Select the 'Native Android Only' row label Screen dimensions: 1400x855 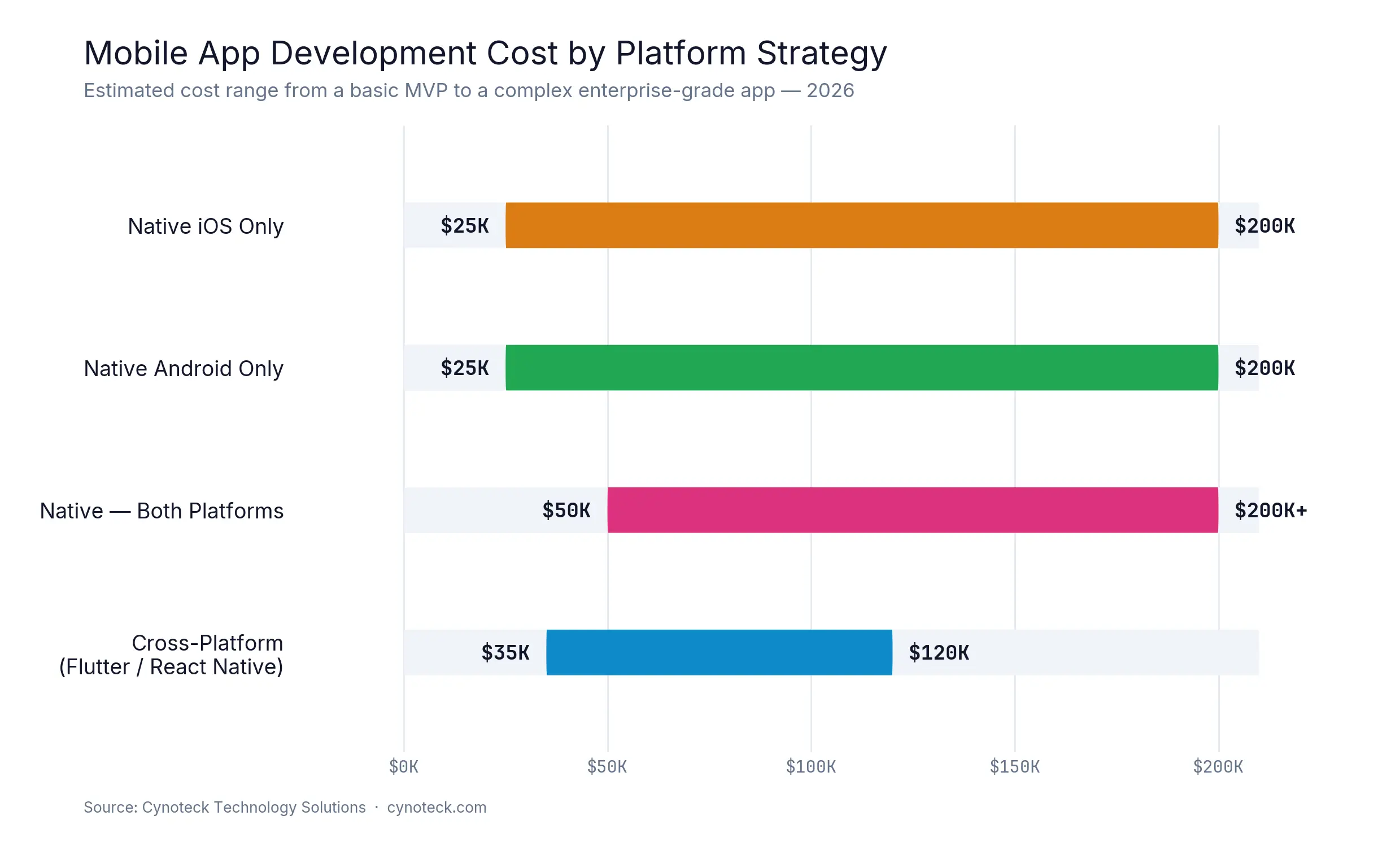(184, 369)
